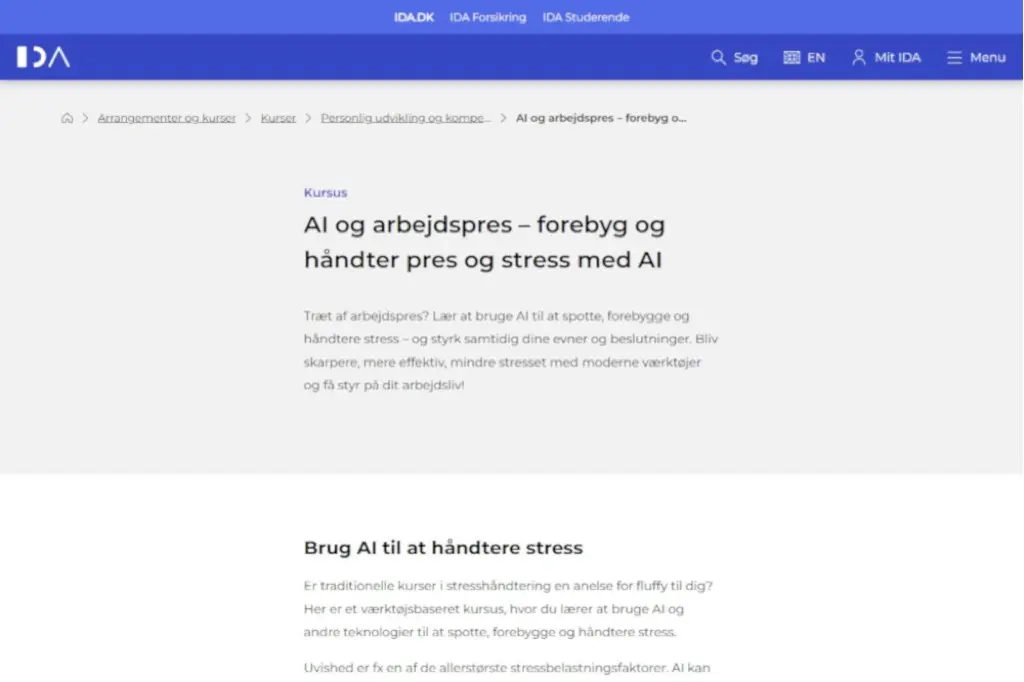Open IDA Studerende from the top bar
This screenshot has width=1024, height=682.
click(x=586, y=16)
